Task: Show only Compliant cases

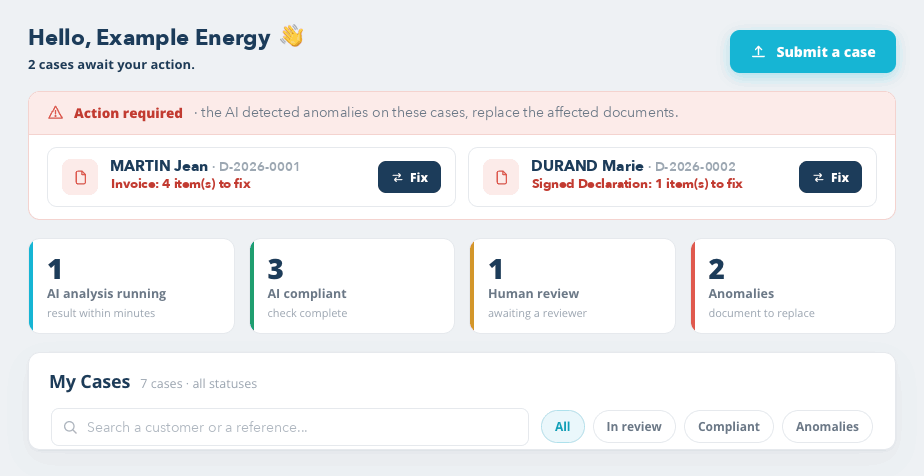Action: (729, 427)
